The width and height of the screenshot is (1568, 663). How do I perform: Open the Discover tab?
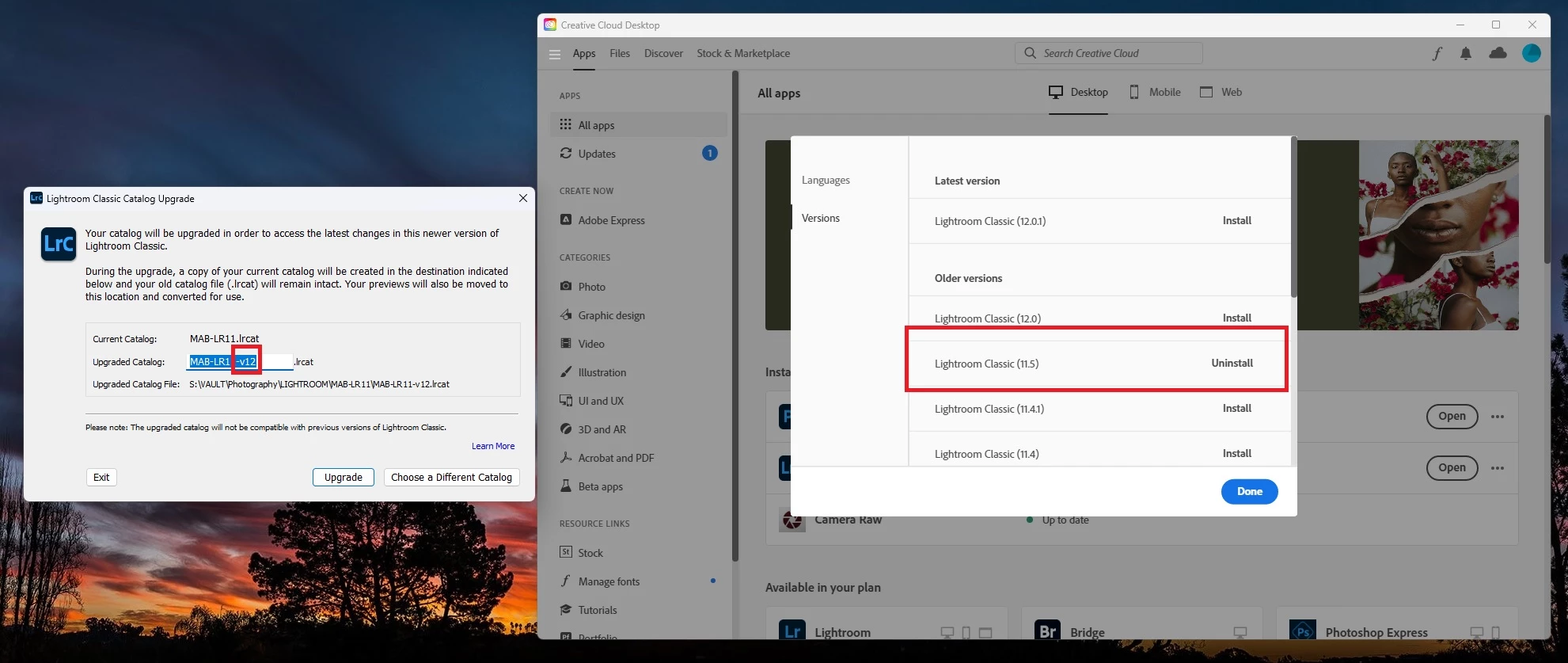663,53
